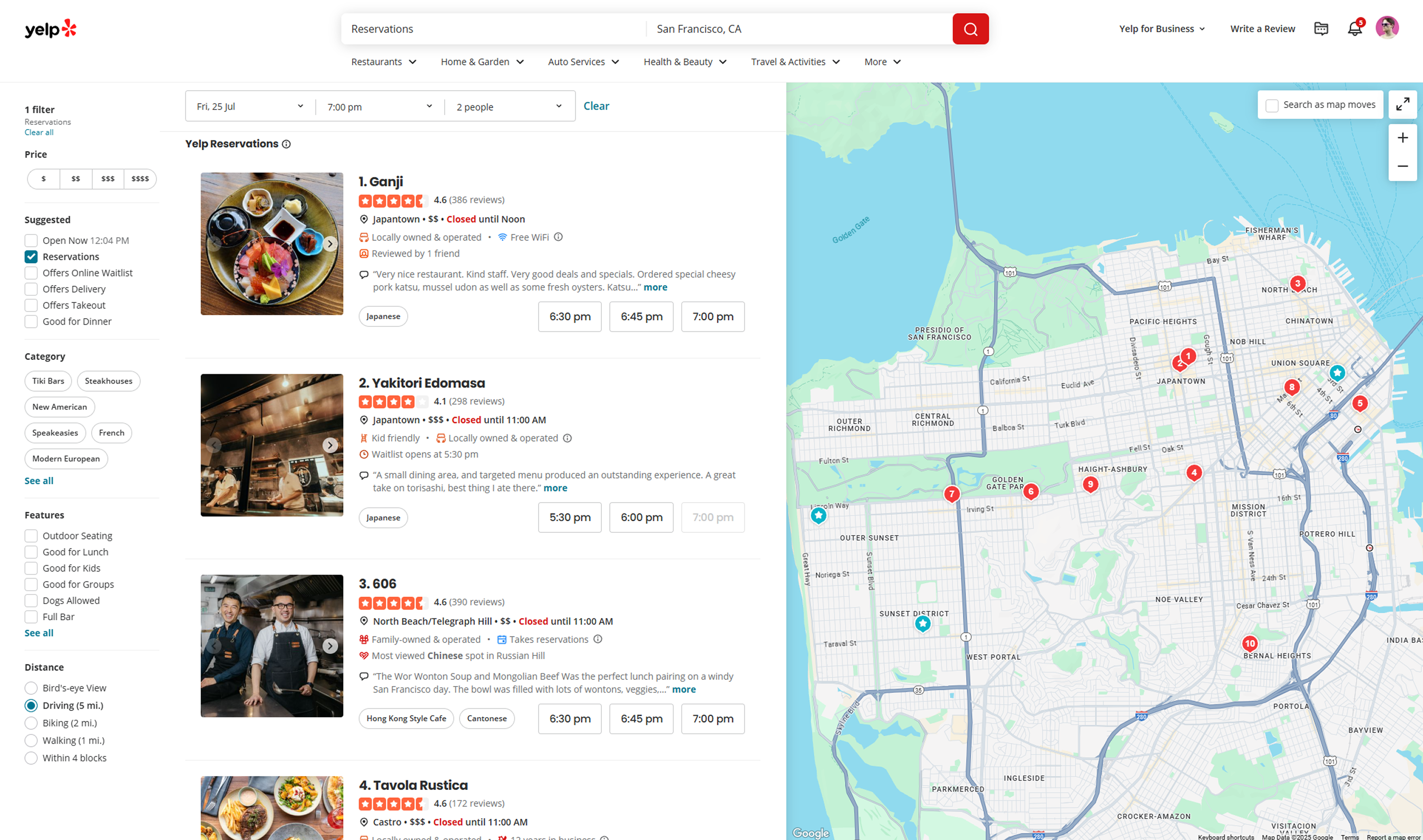Expand the Home & Garden menu

pos(482,62)
